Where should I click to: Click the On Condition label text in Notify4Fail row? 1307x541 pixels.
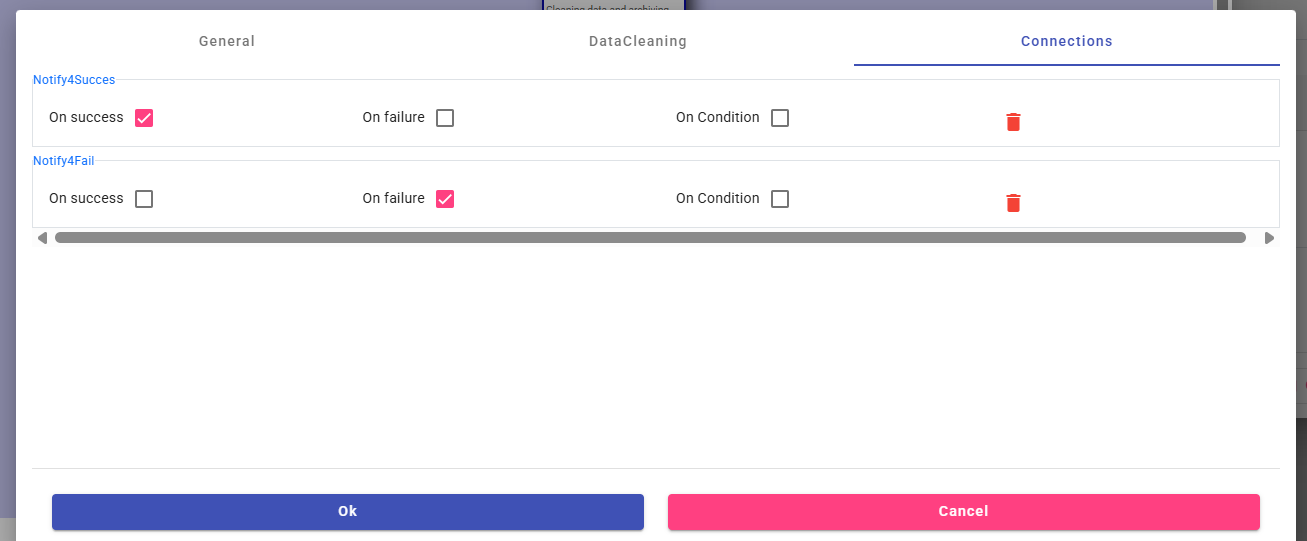coord(717,199)
